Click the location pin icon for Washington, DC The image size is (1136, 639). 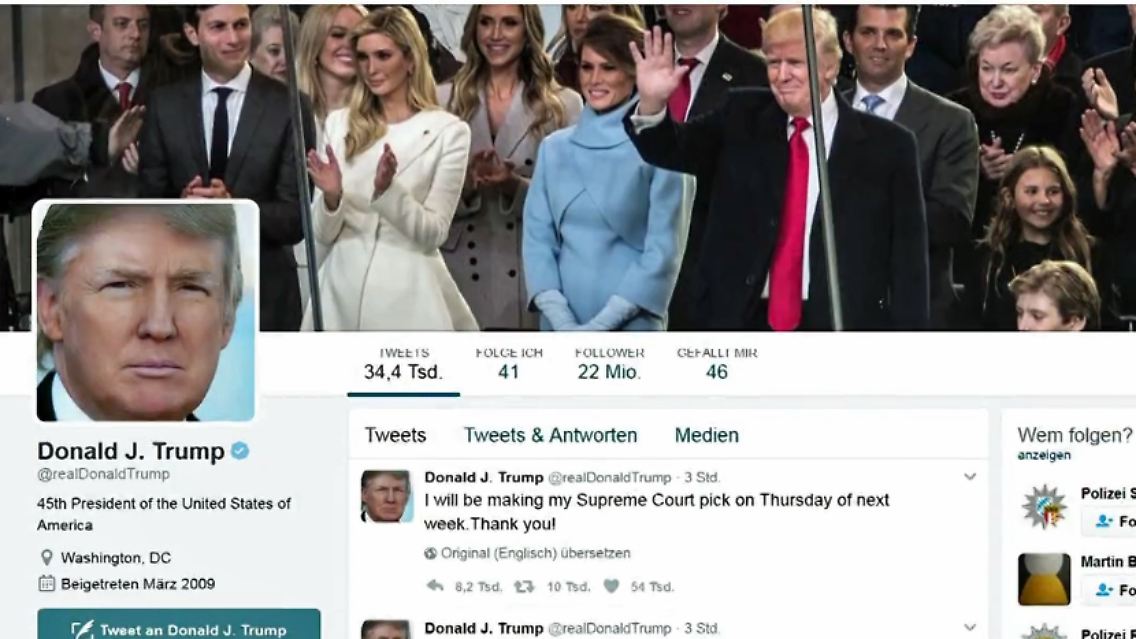[46, 558]
